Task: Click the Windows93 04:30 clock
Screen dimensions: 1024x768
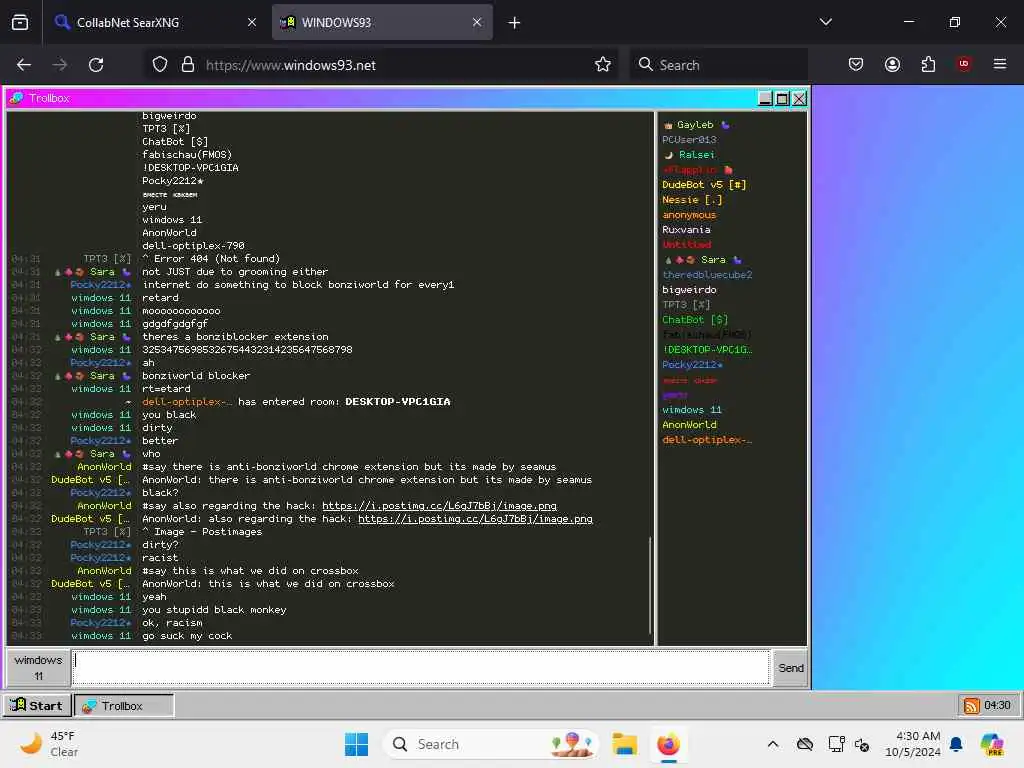Action: pyautogui.click(x=997, y=705)
